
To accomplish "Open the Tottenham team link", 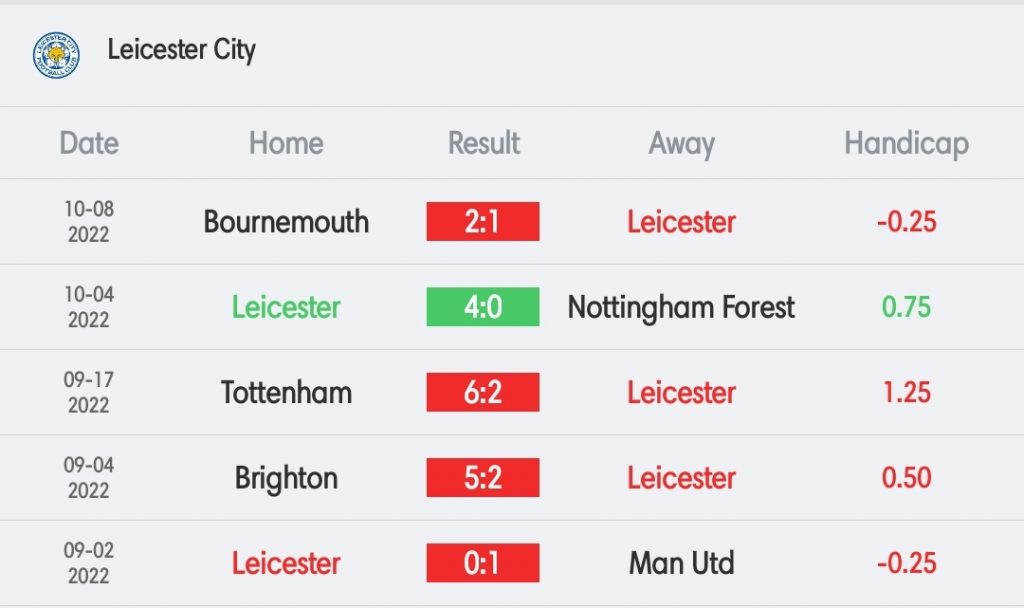I will 286,392.
